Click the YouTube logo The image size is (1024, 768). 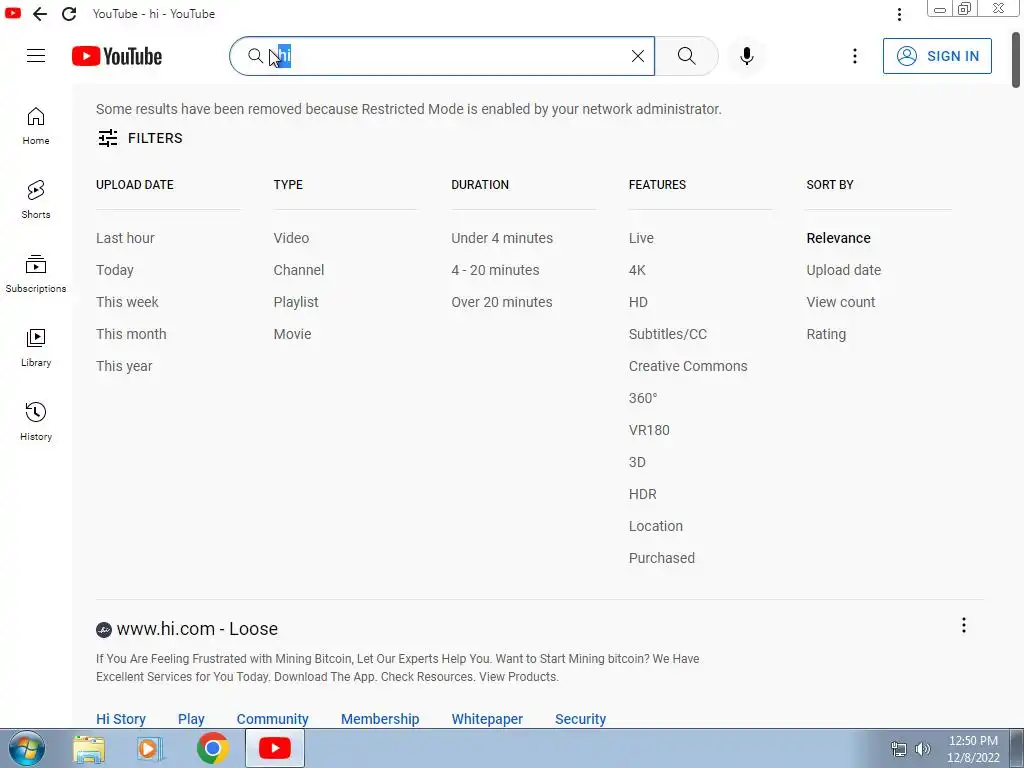[117, 56]
